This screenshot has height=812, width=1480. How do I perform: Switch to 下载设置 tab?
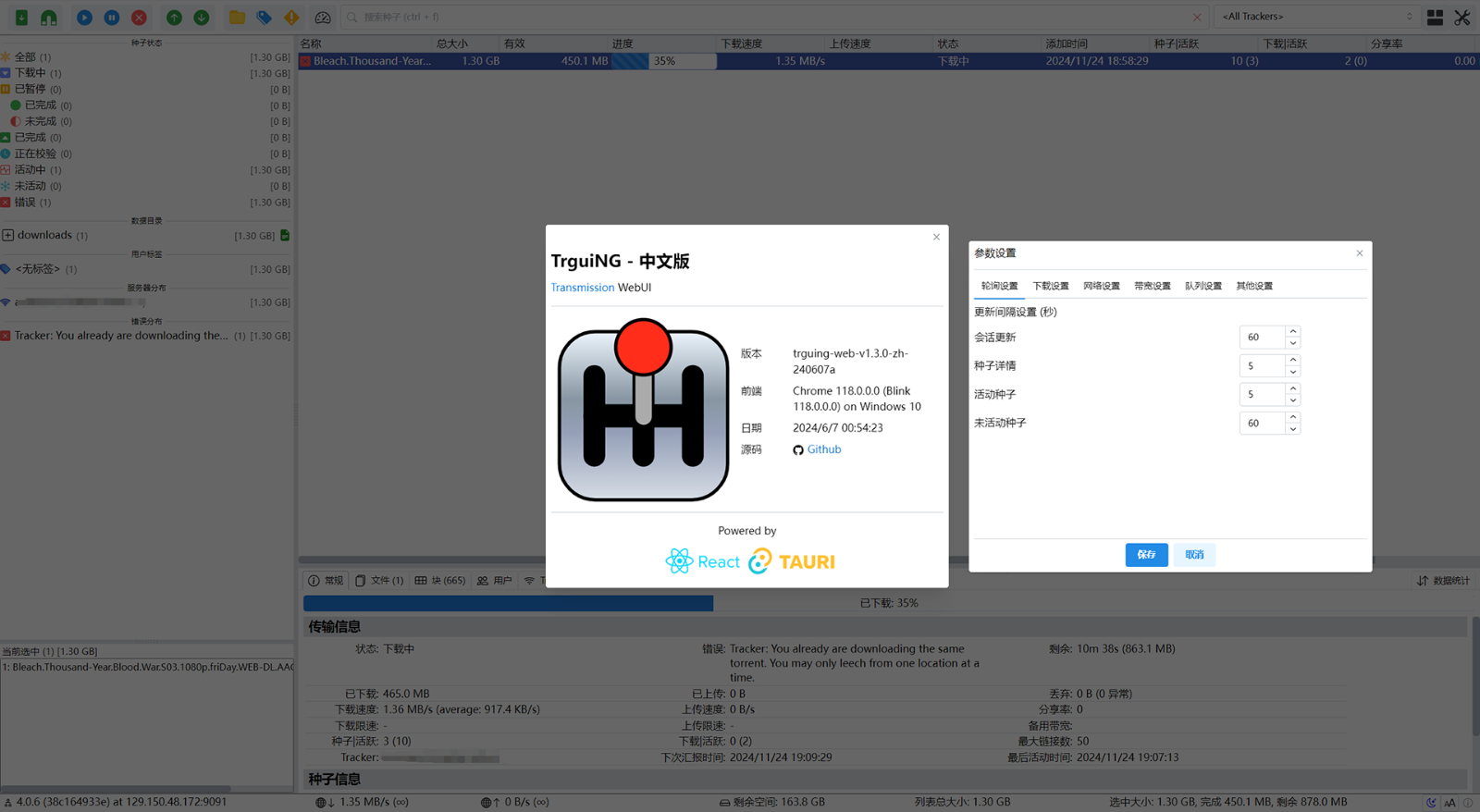tap(1051, 286)
